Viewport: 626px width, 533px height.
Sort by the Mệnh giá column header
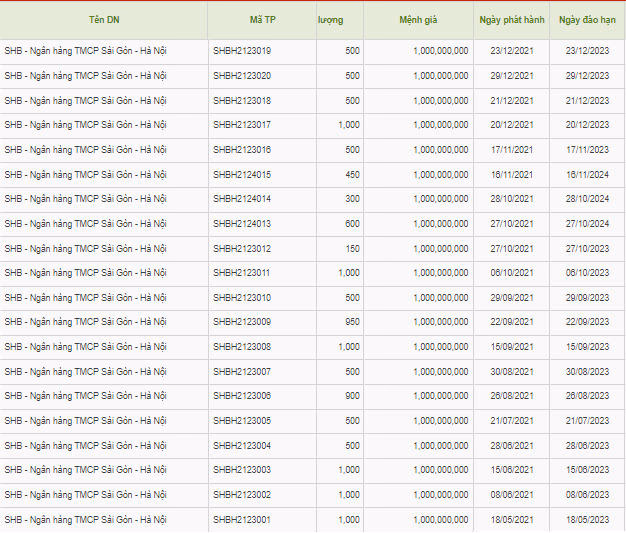(x=418, y=20)
